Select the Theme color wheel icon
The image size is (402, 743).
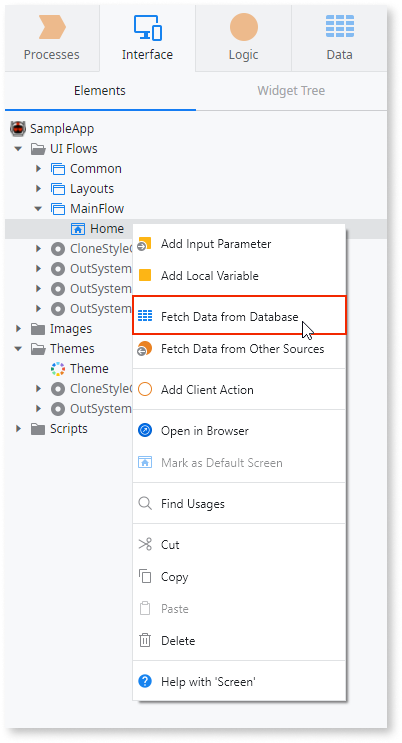(x=58, y=369)
